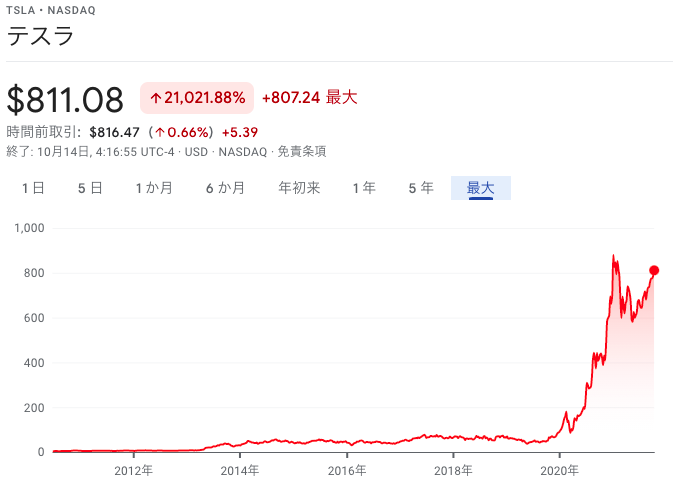
Task: Open the 免責条項 disclaimer link
Action: pos(302,152)
